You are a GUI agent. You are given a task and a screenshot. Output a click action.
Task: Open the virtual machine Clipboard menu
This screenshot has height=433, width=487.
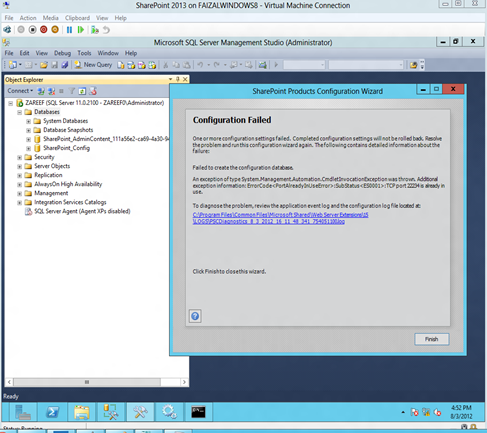[x=77, y=18]
